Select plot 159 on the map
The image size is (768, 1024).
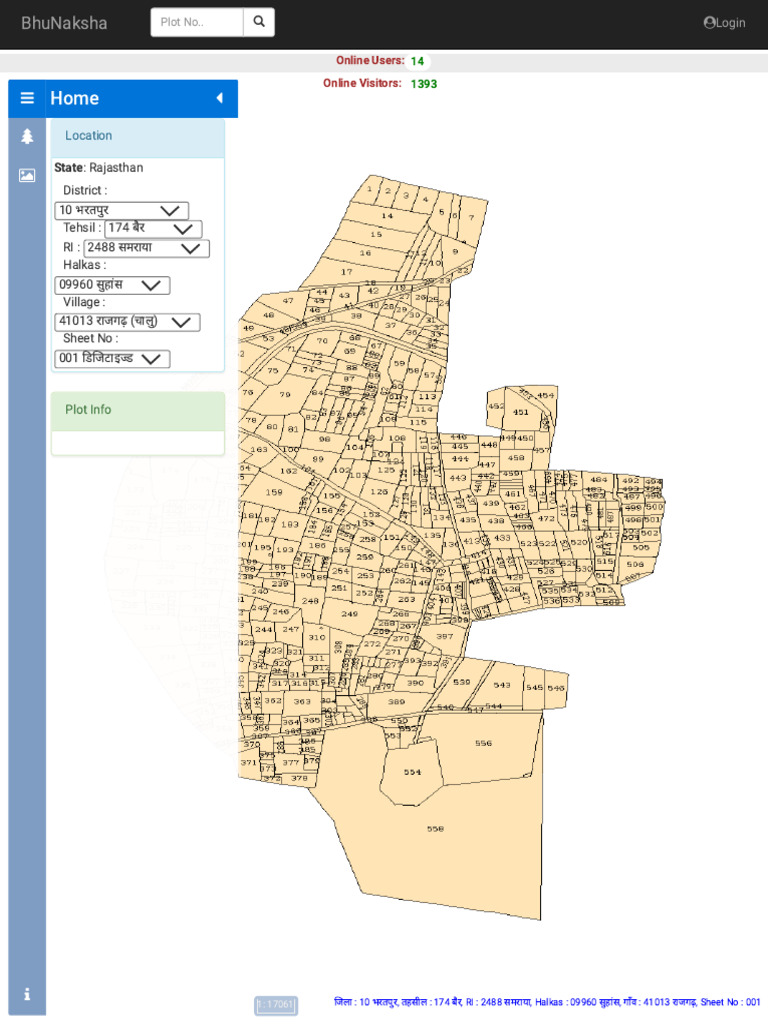click(x=274, y=492)
